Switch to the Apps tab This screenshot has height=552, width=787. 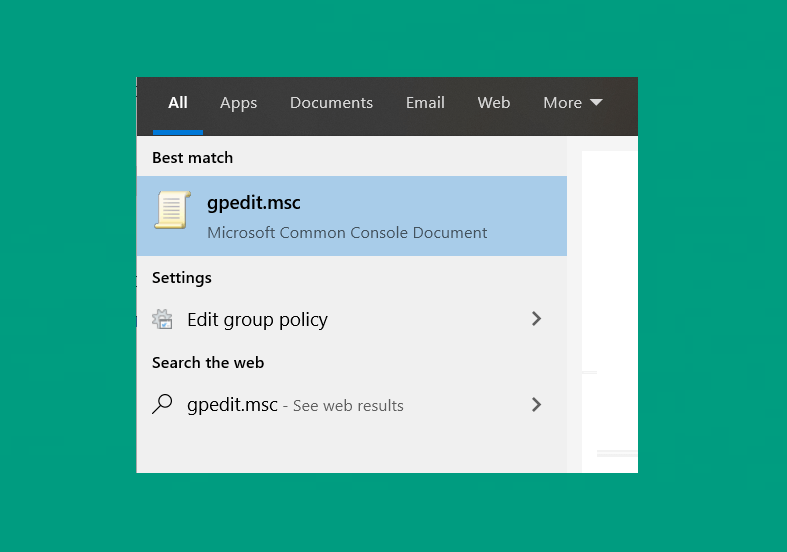pos(238,103)
